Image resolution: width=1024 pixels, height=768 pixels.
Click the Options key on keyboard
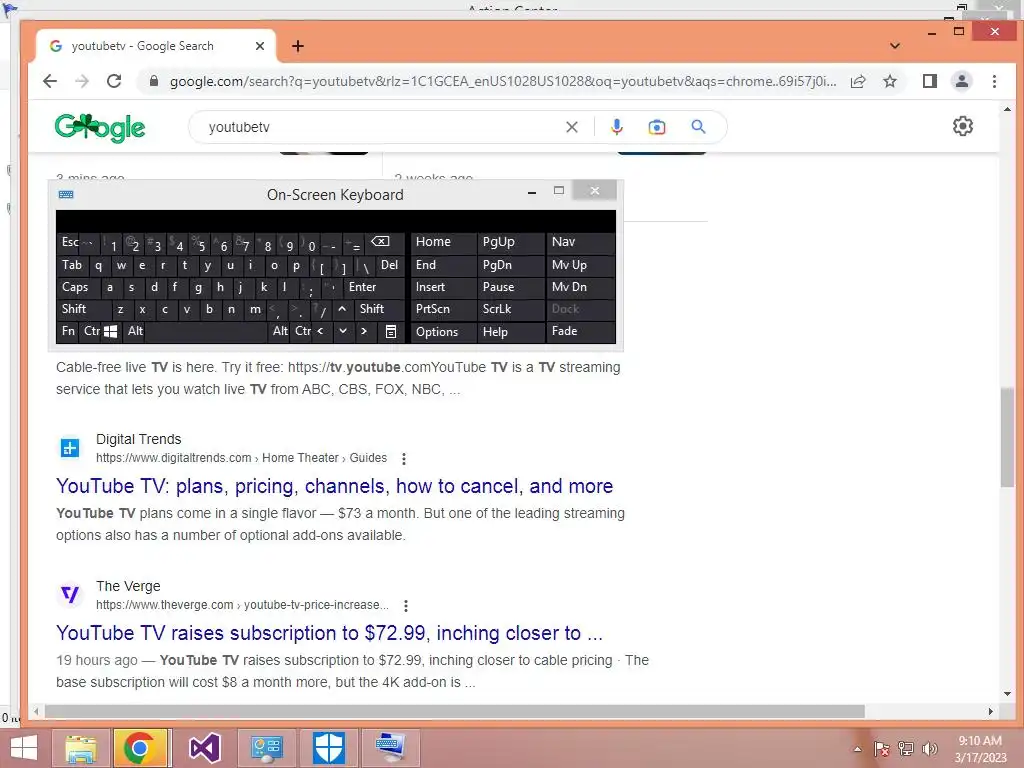[443, 332]
